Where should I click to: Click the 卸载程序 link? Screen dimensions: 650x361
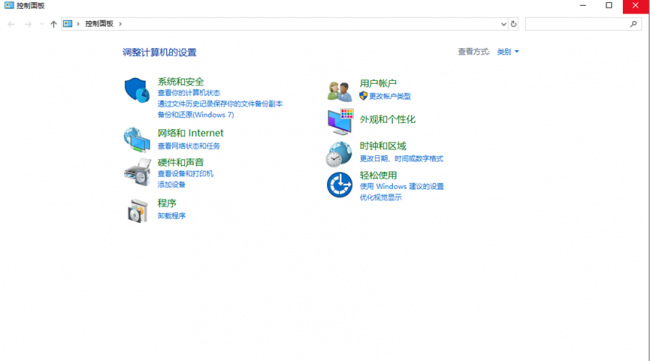[x=171, y=216]
